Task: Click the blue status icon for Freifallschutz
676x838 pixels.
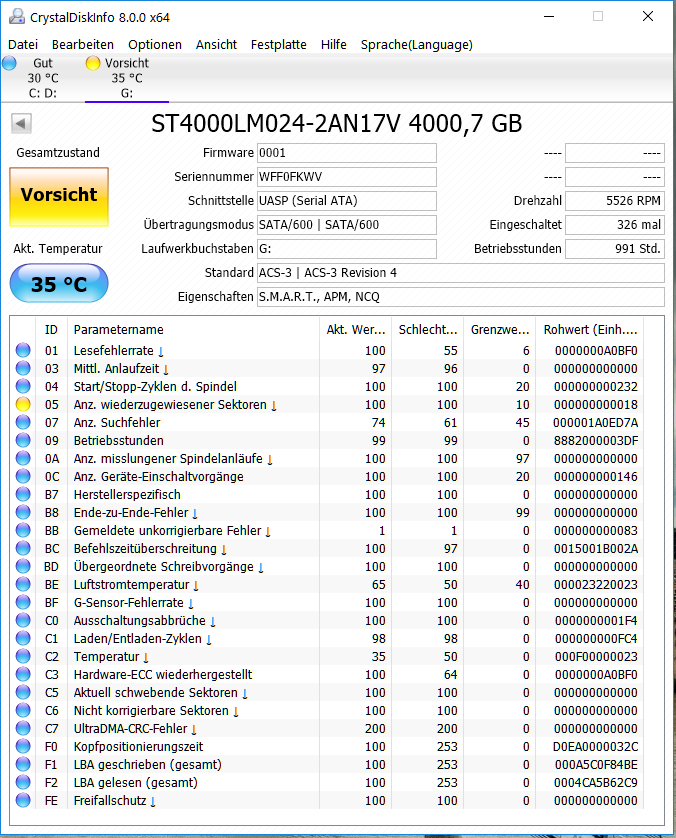Action: click(23, 801)
